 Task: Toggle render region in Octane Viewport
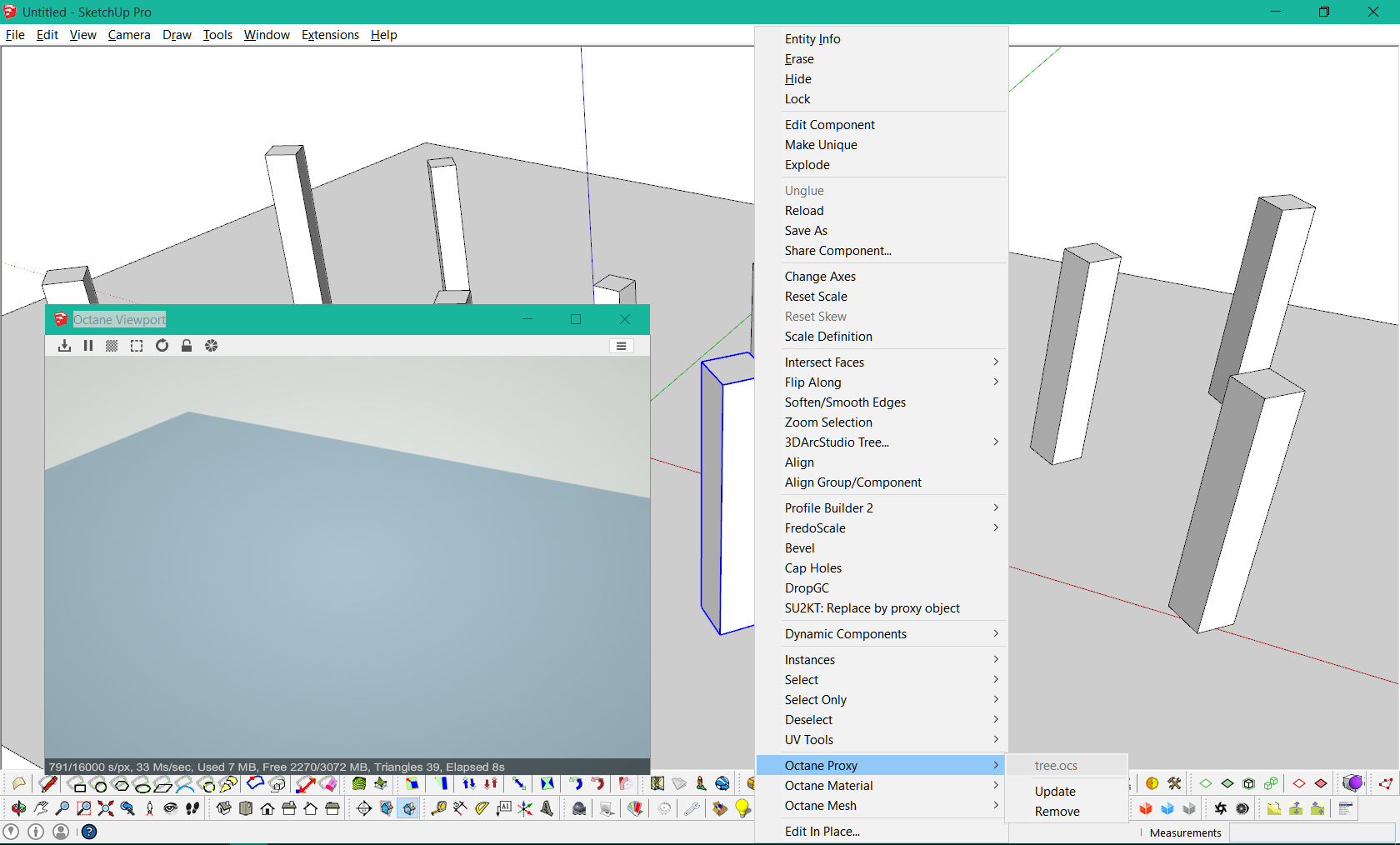coord(137,346)
